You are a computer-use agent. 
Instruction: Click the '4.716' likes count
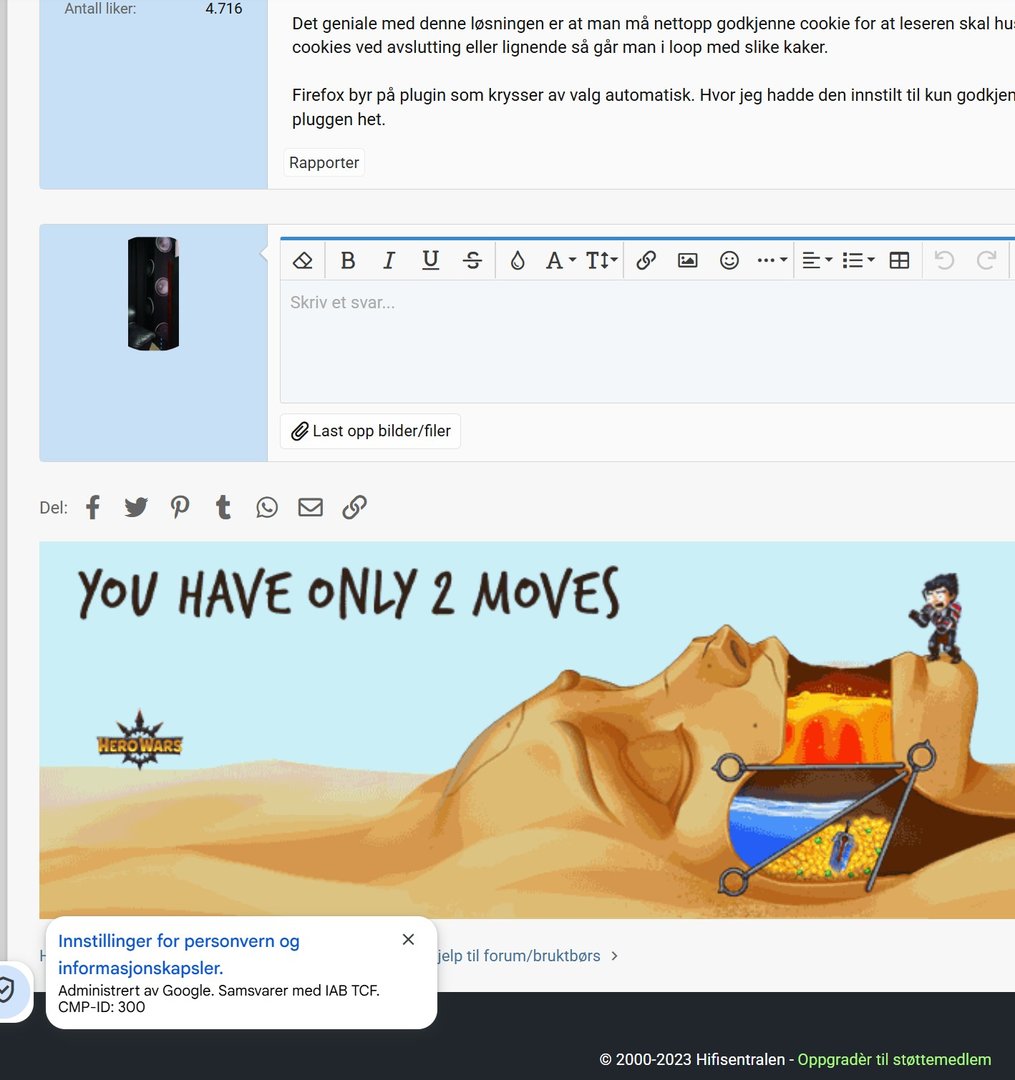pyautogui.click(x=224, y=9)
